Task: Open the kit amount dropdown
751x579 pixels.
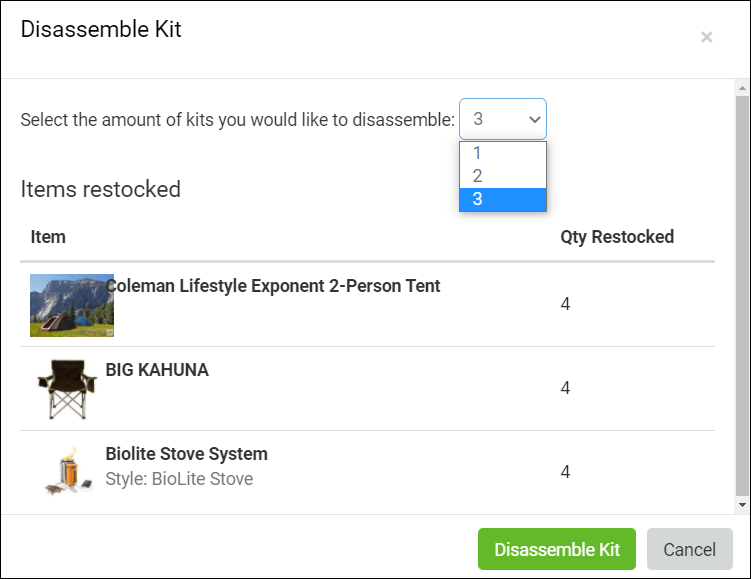Action: pyautogui.click(x=503, y=119)
